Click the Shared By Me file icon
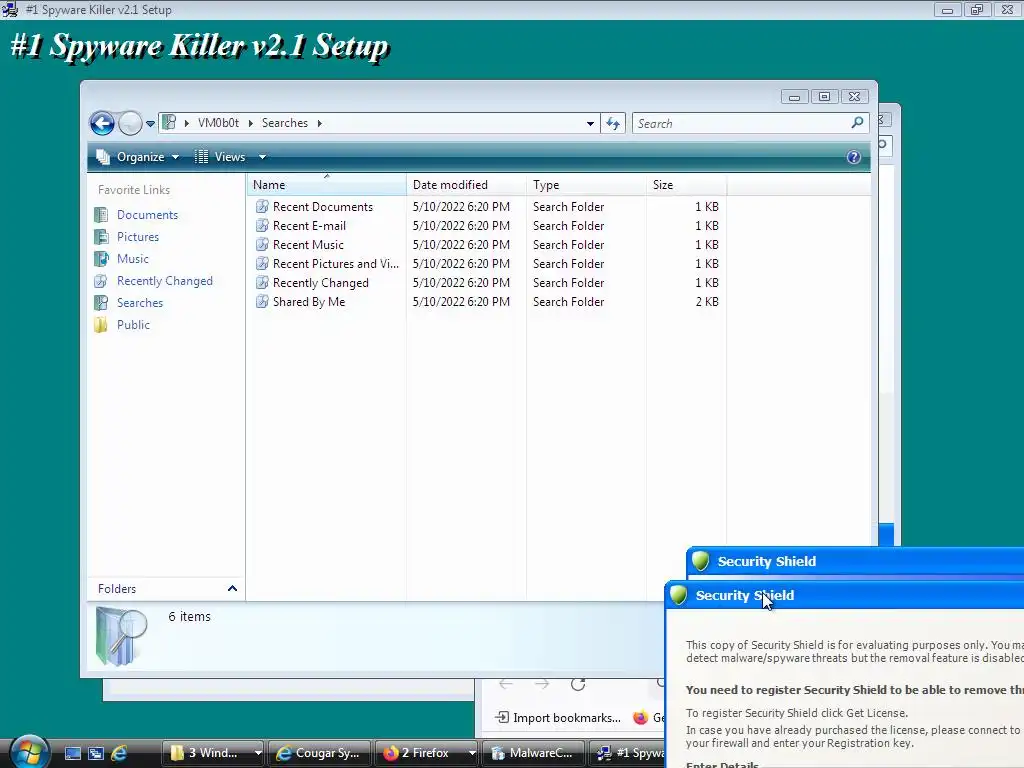Image resolution: width=1024 pixels, height=768 pixels. tap(262, 301)
